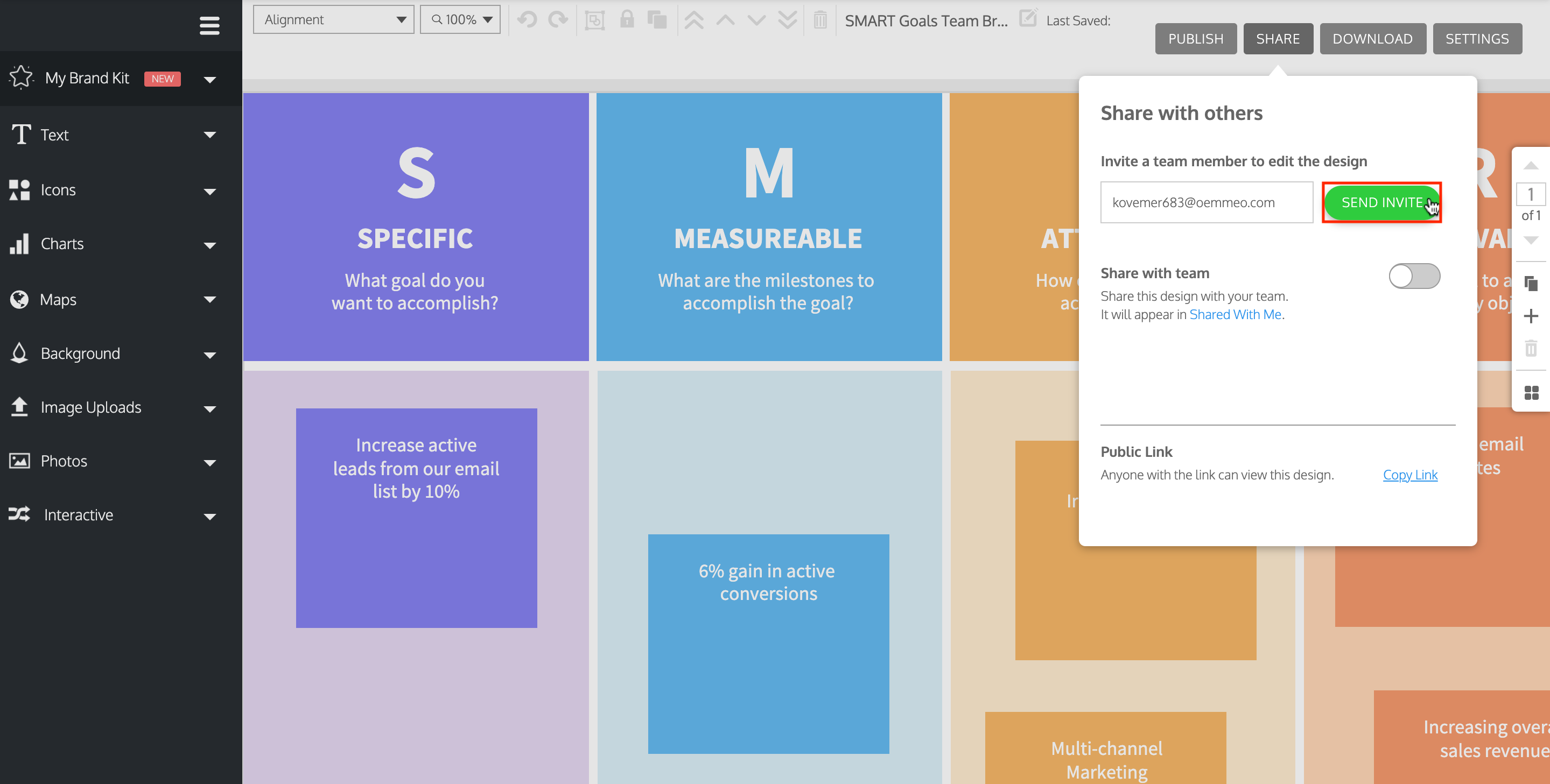Click the Interactive shuffle icon
The image size is (1550, 784).
pos(20,514)
